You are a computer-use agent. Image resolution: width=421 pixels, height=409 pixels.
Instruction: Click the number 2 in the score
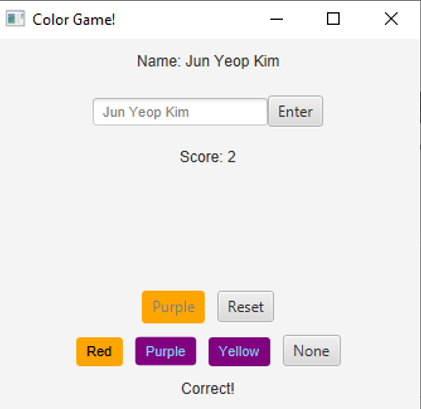click(x=232, y=157)
